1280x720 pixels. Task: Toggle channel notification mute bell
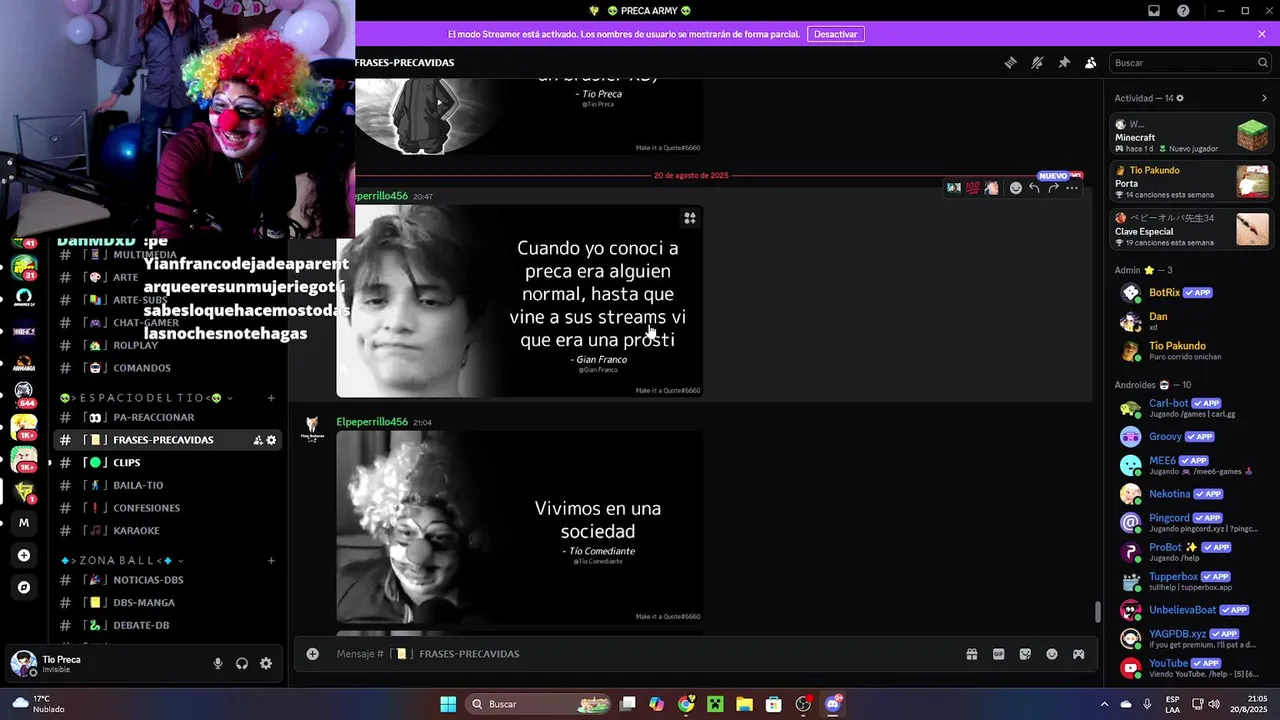[x=1037, y=62]
